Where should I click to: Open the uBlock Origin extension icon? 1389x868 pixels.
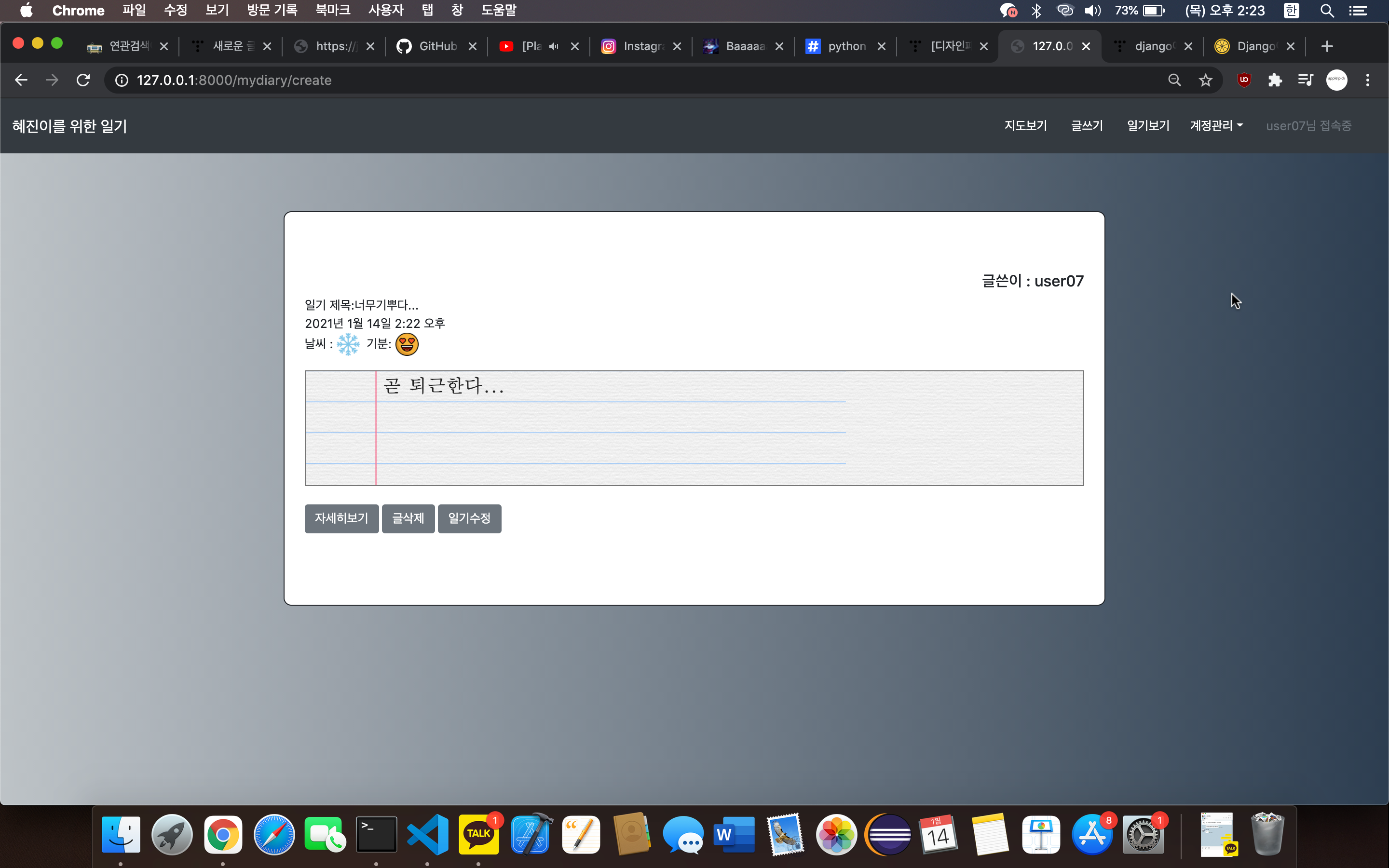(x=1244, y=80)
